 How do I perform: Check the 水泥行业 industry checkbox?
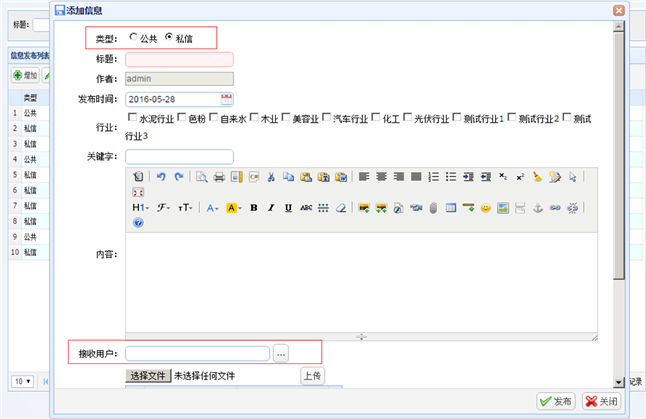pyautogui.click(x=133, y=118)
